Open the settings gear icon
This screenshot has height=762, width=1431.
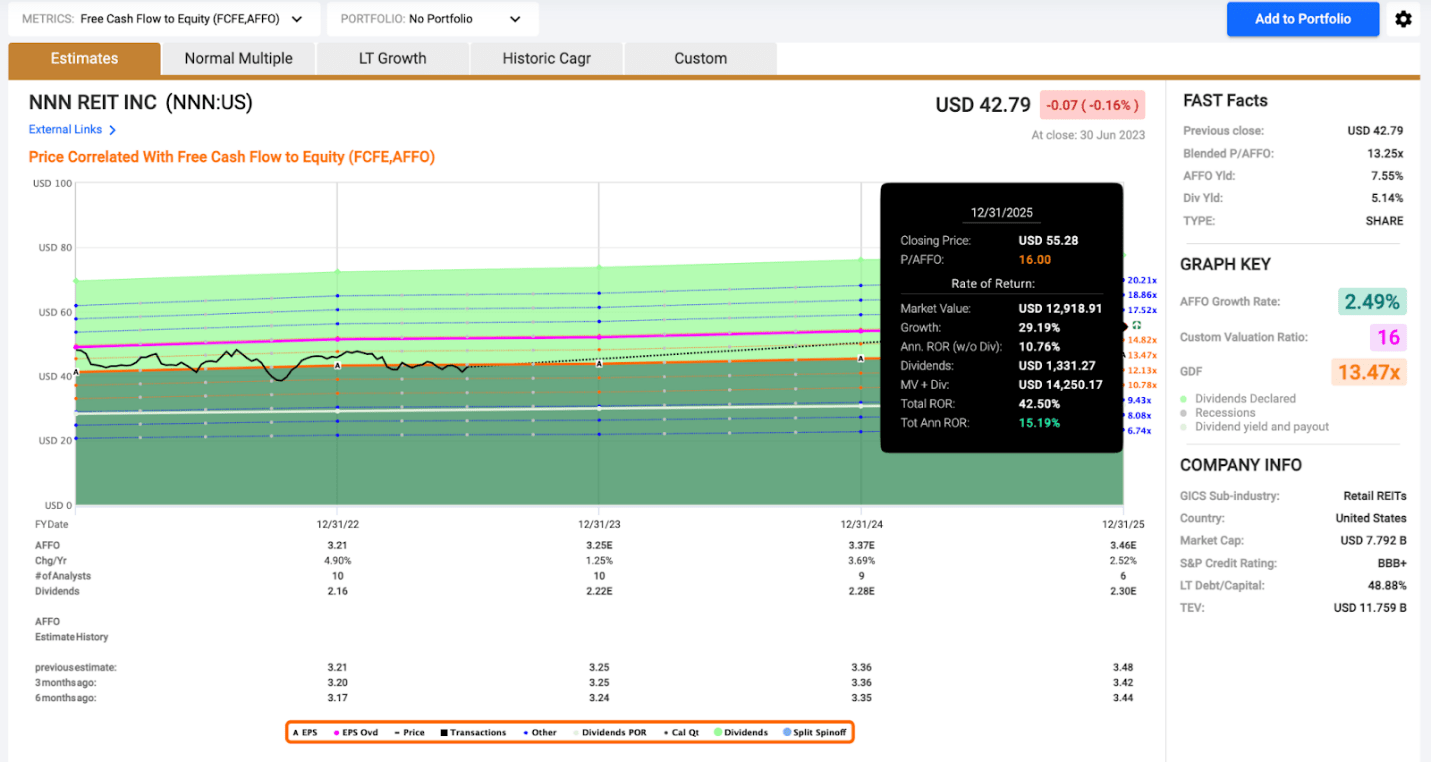(1403, 19)
